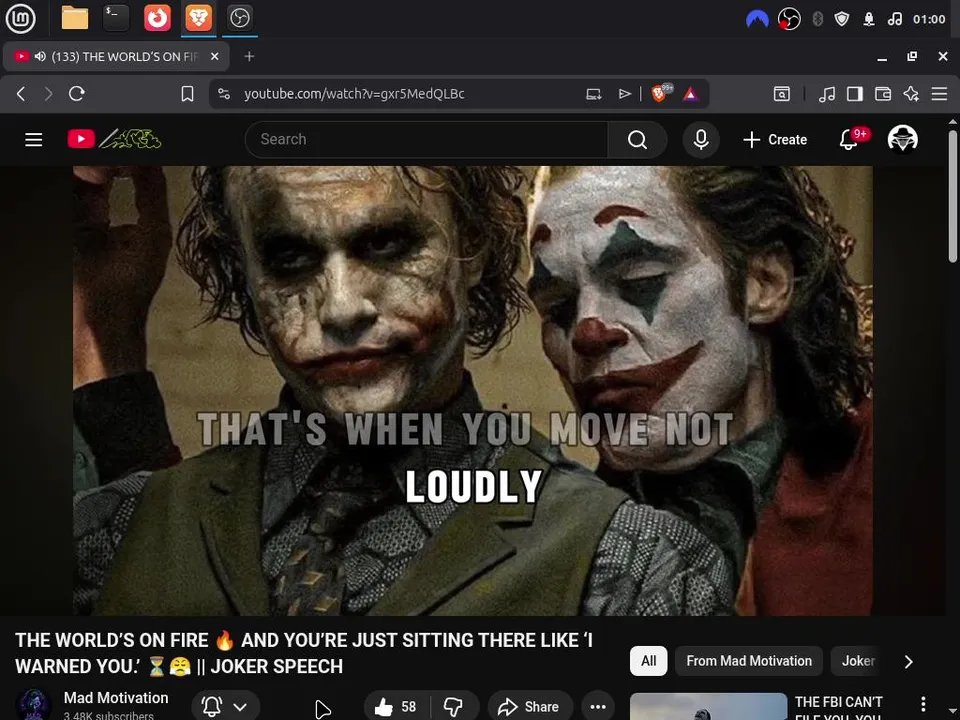Open Brave Rewards triangle icon
Screen dimensions: 960x720
point(691,94)
